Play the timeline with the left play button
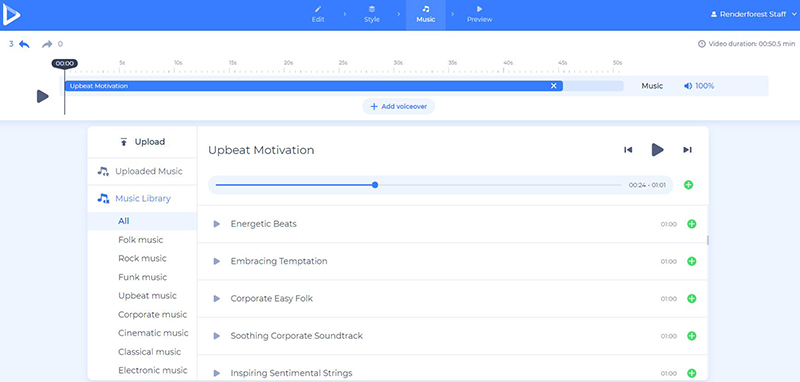Image resolution: width=800 pixels, height=382 pixels. [42, 96]
